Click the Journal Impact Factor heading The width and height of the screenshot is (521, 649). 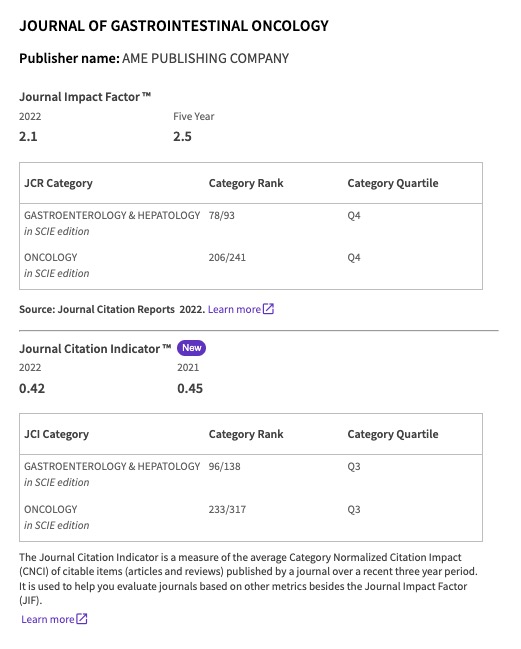(85, 97)
